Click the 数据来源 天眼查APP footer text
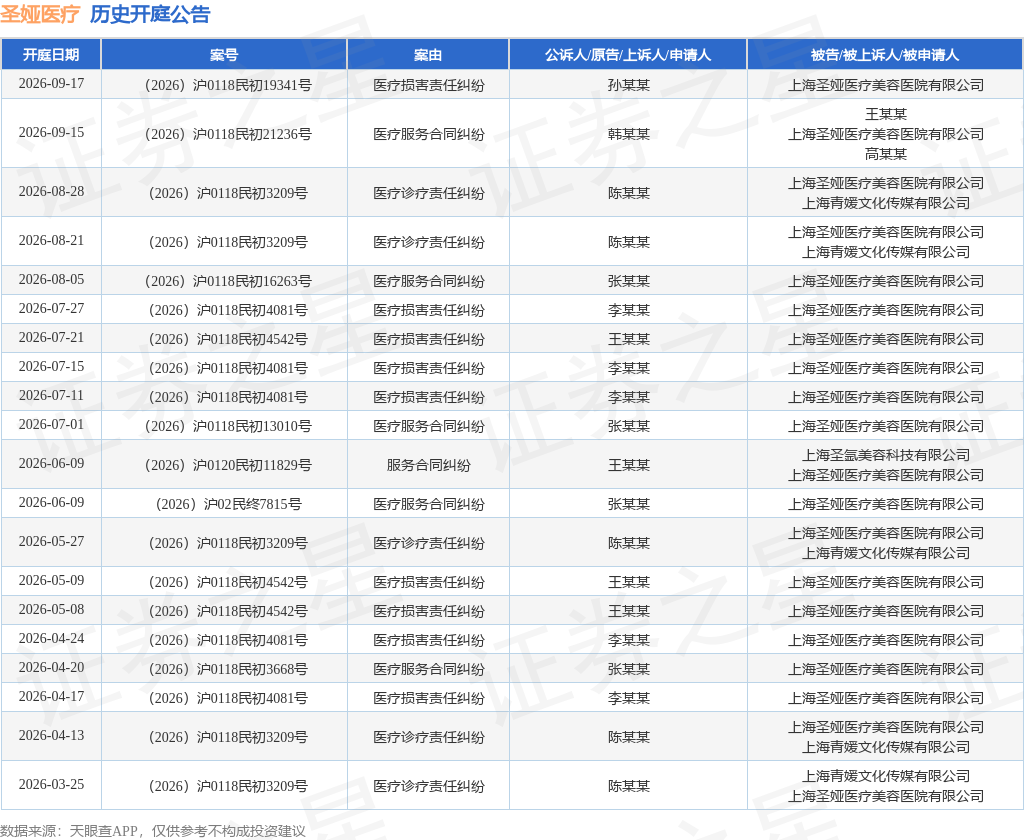 coord(153,831)
